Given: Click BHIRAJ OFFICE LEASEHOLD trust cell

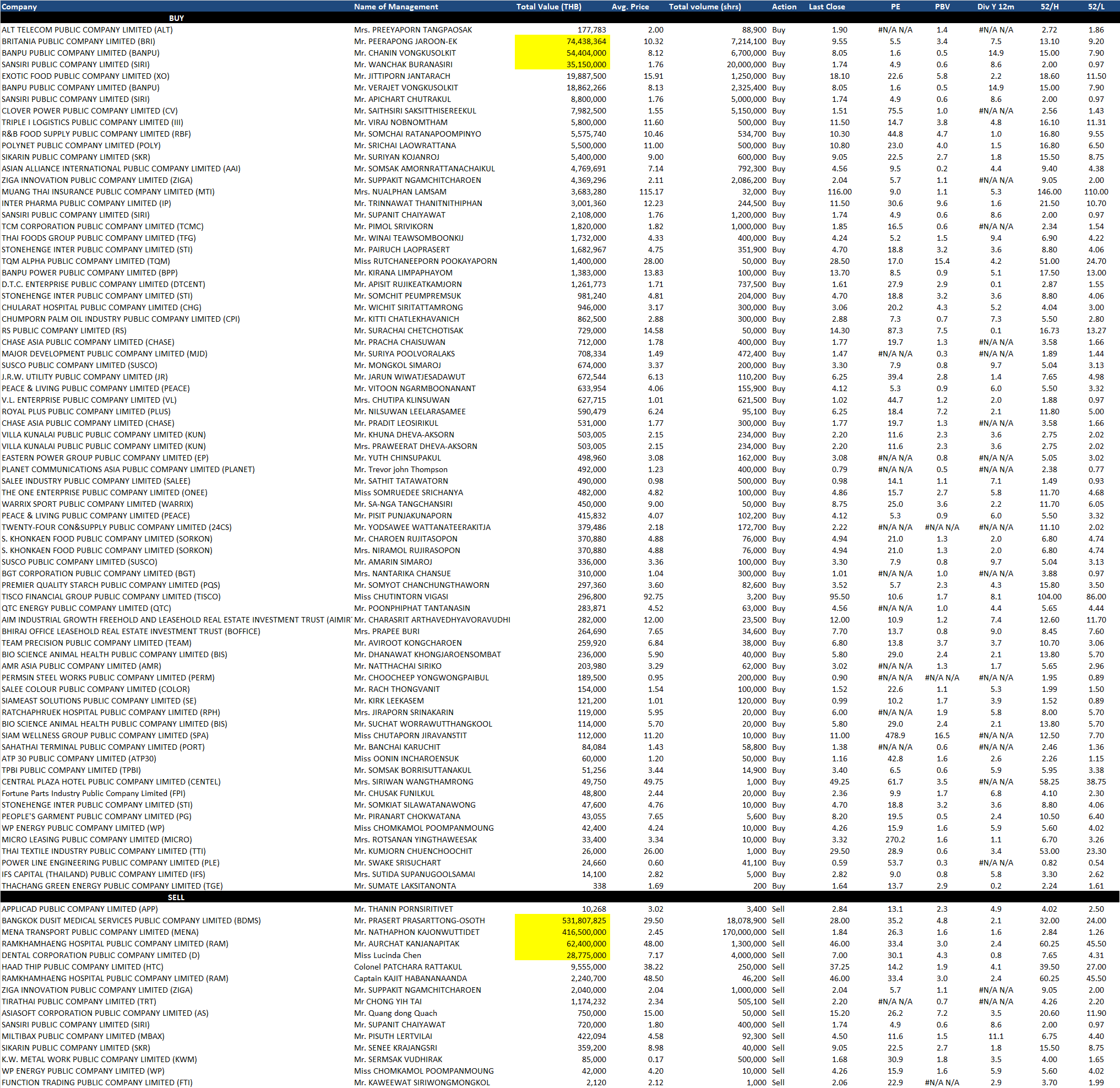Looking at the screenshot, I should pyautogui.click(x=131, y=631).
